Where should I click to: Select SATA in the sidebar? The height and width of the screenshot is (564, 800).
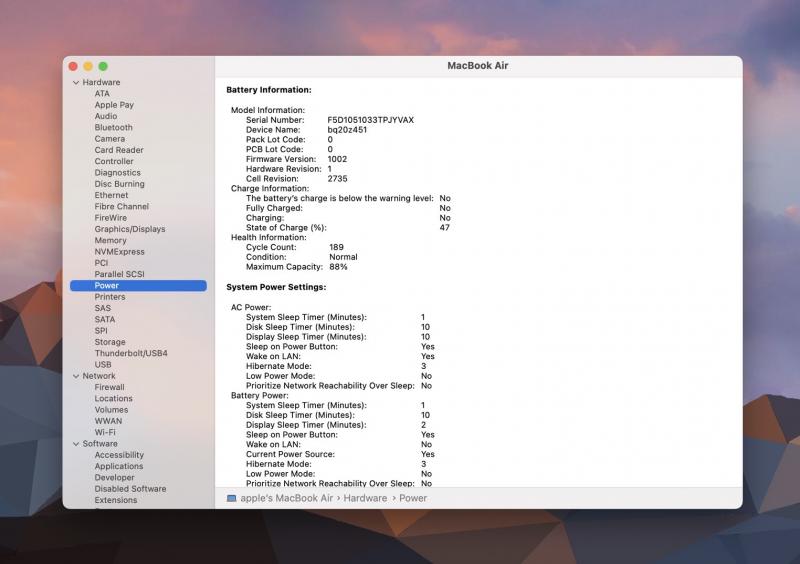click(x=105, y=320)
